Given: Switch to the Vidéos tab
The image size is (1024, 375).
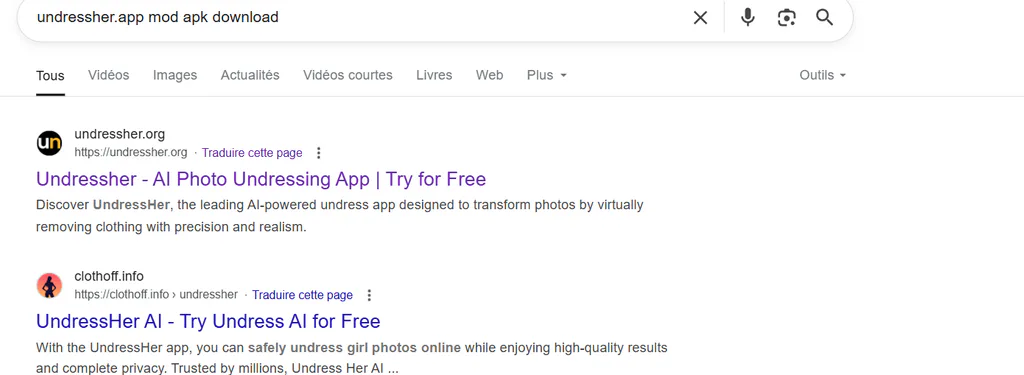Looking at the screenshot, I should coord(108,75).
